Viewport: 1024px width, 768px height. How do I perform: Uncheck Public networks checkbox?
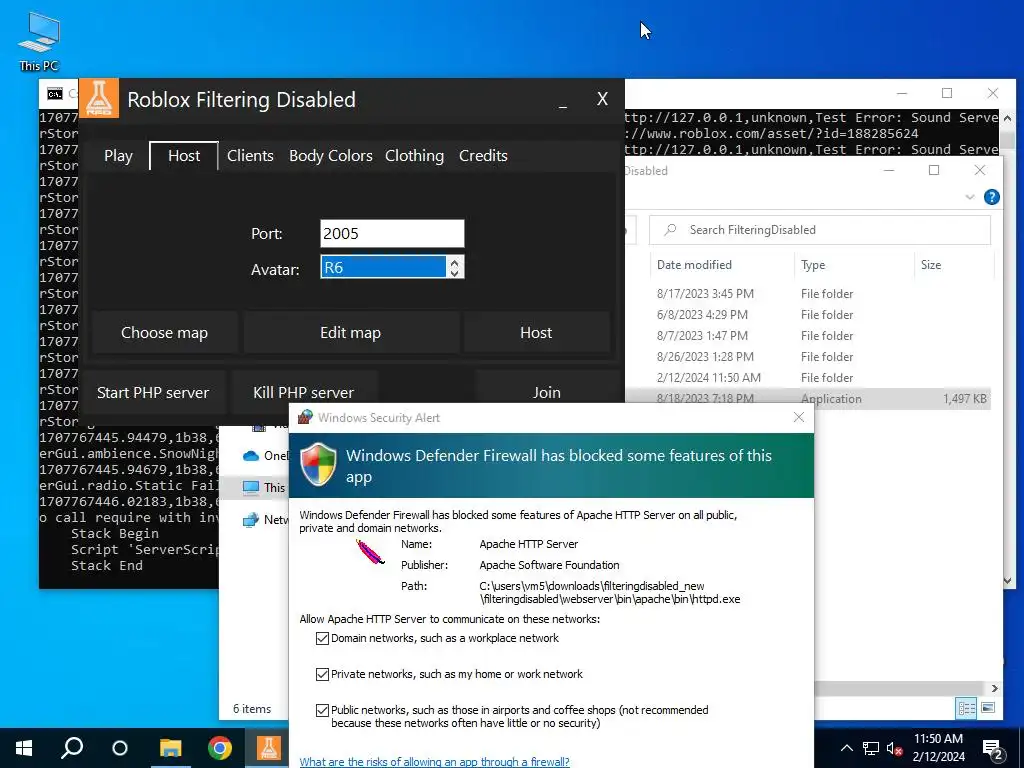[x=322, y=711]
